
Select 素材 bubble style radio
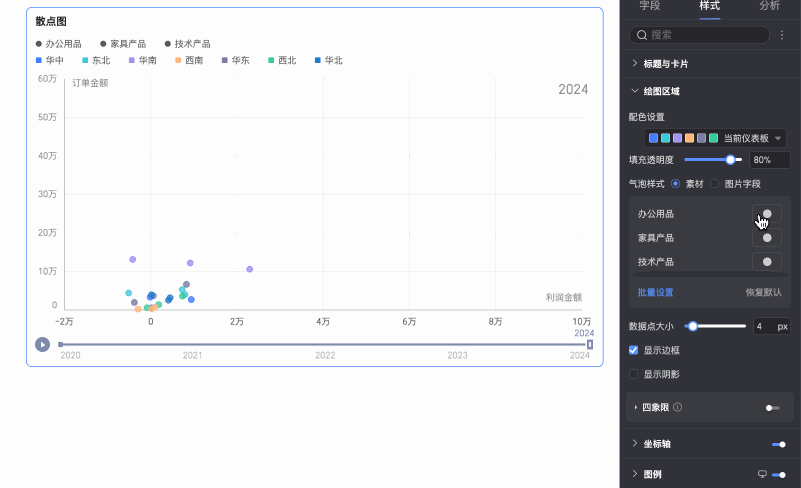pos(675,183)
